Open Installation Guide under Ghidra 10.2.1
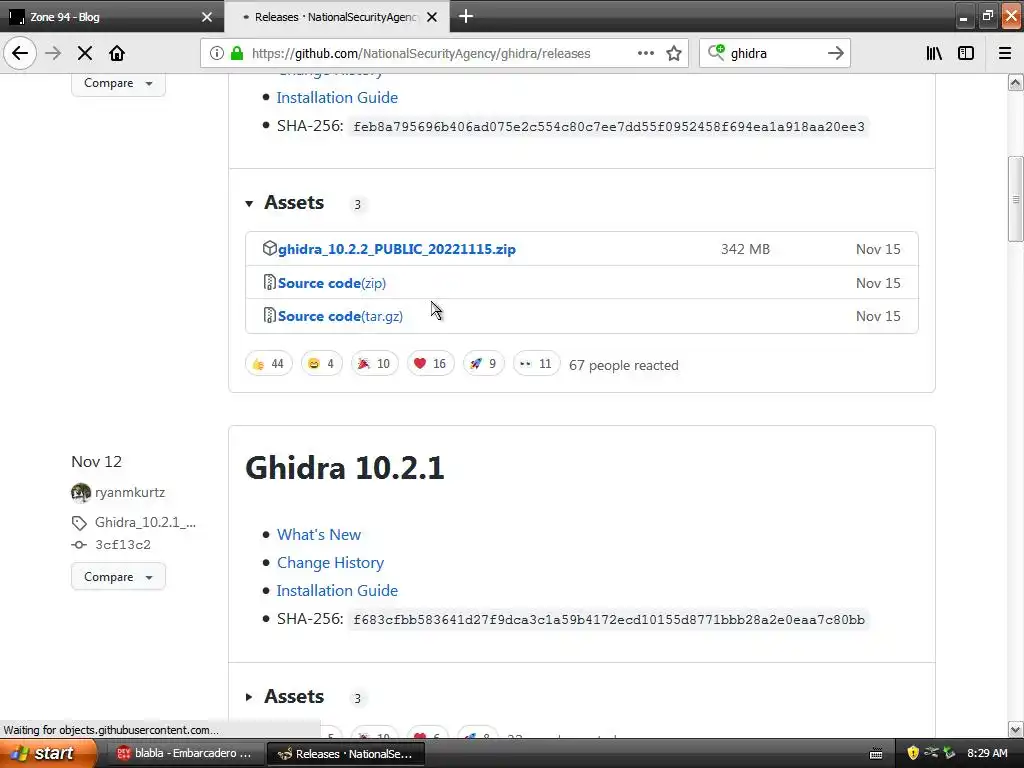 (x=337, y=590)
